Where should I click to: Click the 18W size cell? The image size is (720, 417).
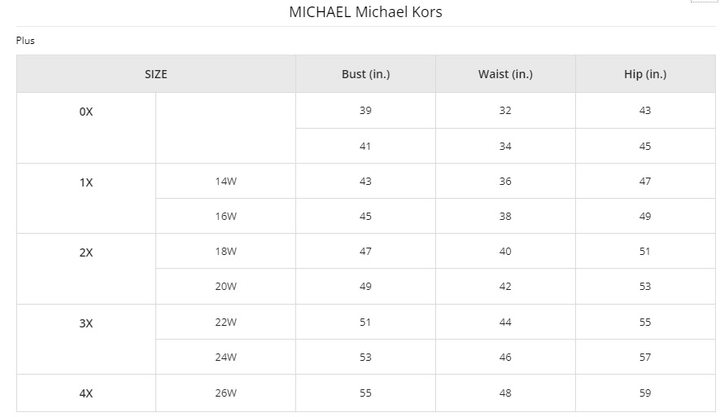pos(226,252)
